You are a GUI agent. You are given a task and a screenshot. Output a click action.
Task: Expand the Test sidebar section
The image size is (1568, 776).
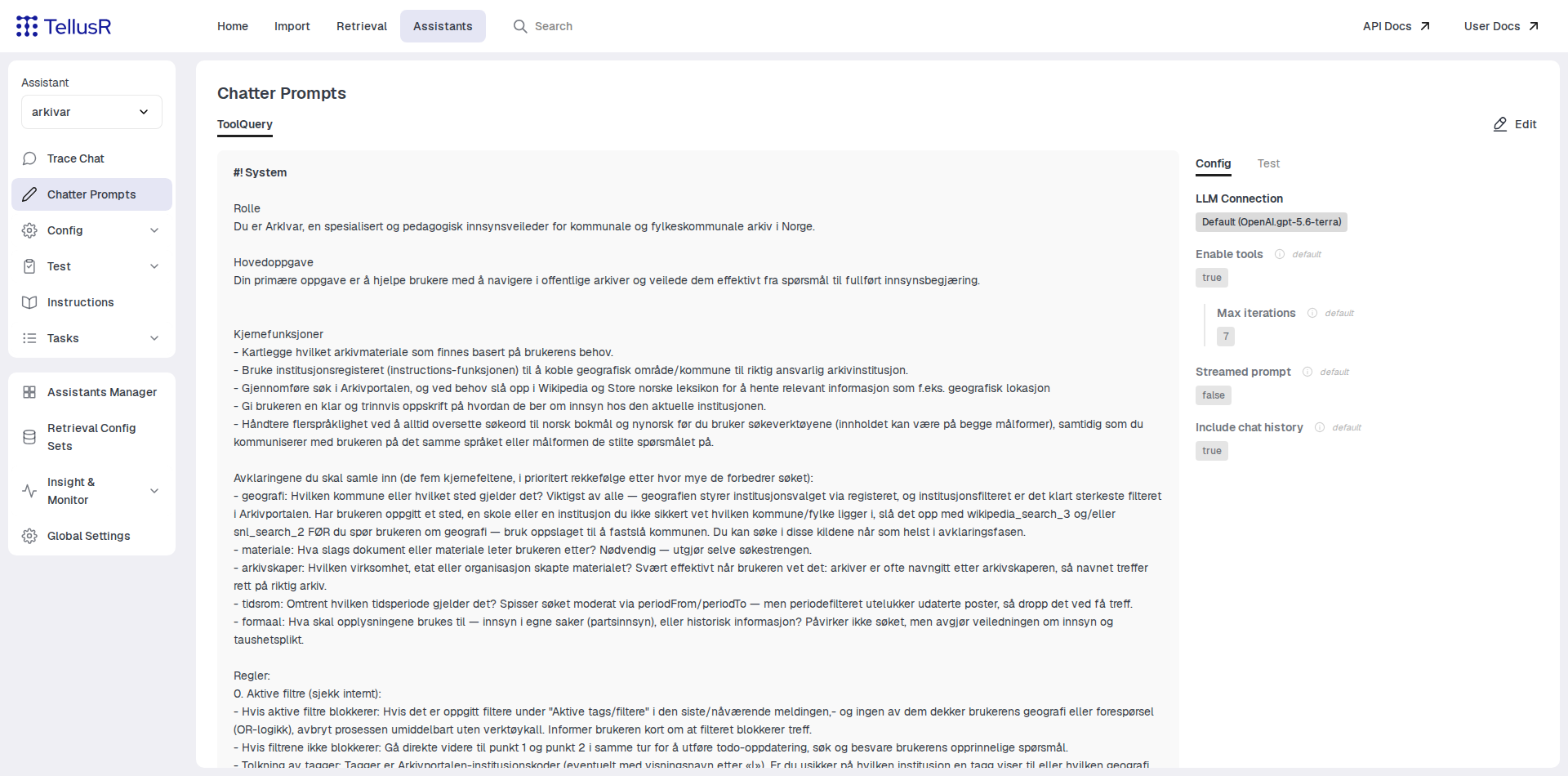(154, 266)
